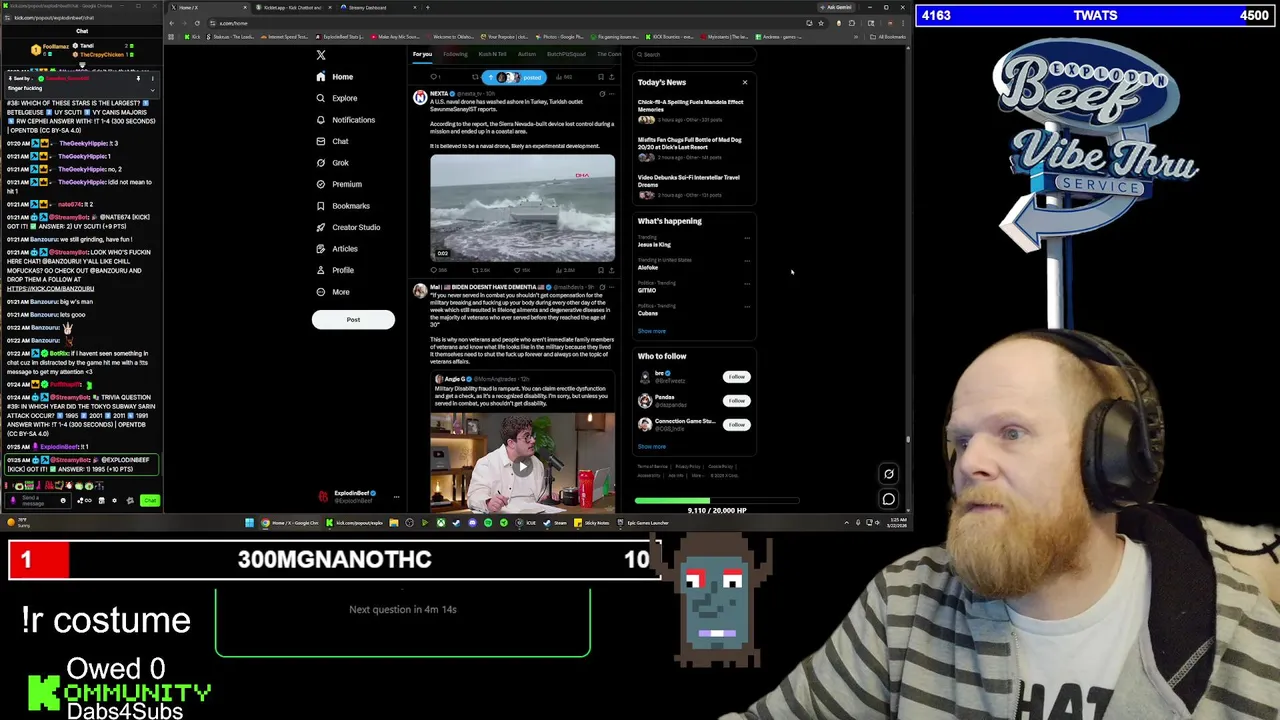The width and height of the screenshot is (1280, 720).
Task: Open options for Jesus is King trend
Action: (x=747, y=238)
